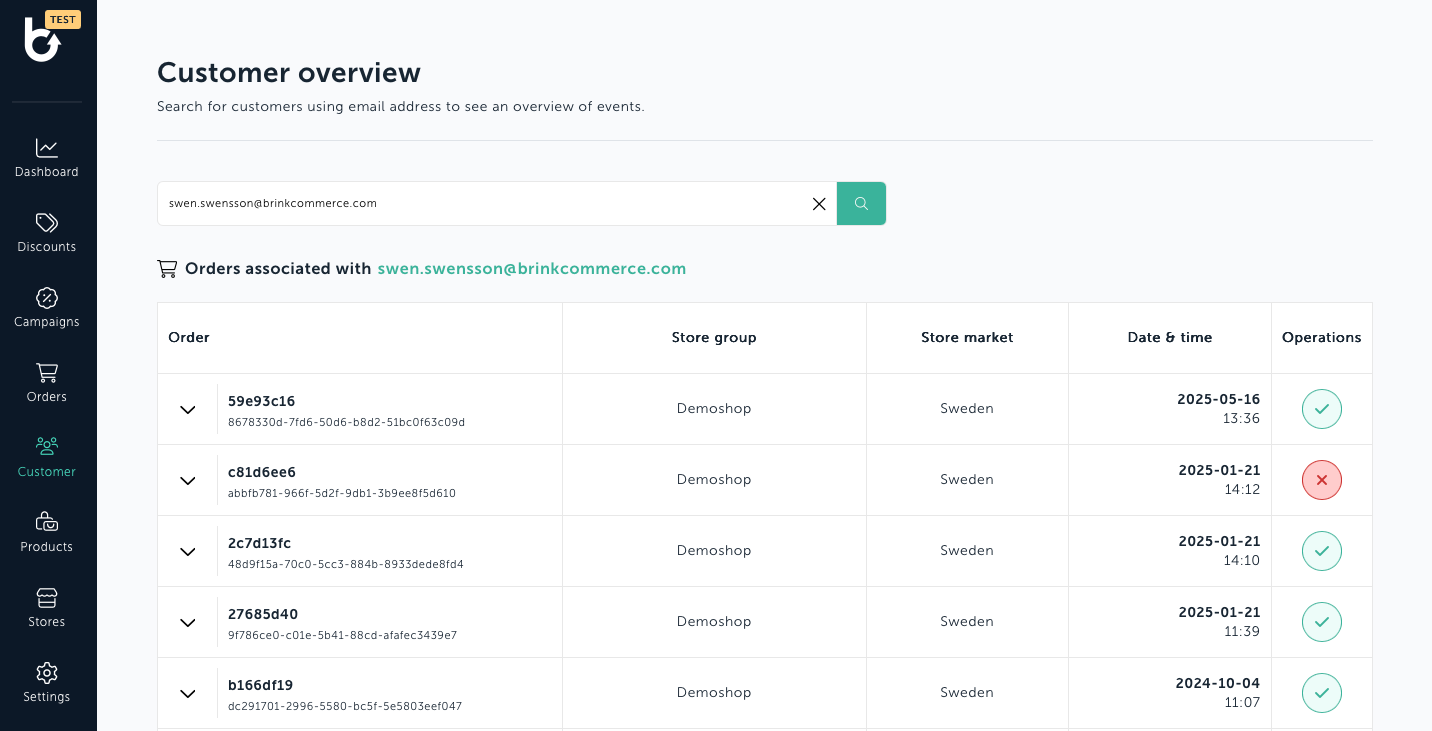Click order ID 2c7d13fc
Viewport: 1432px width, 731px height.
tap(260, 543)
